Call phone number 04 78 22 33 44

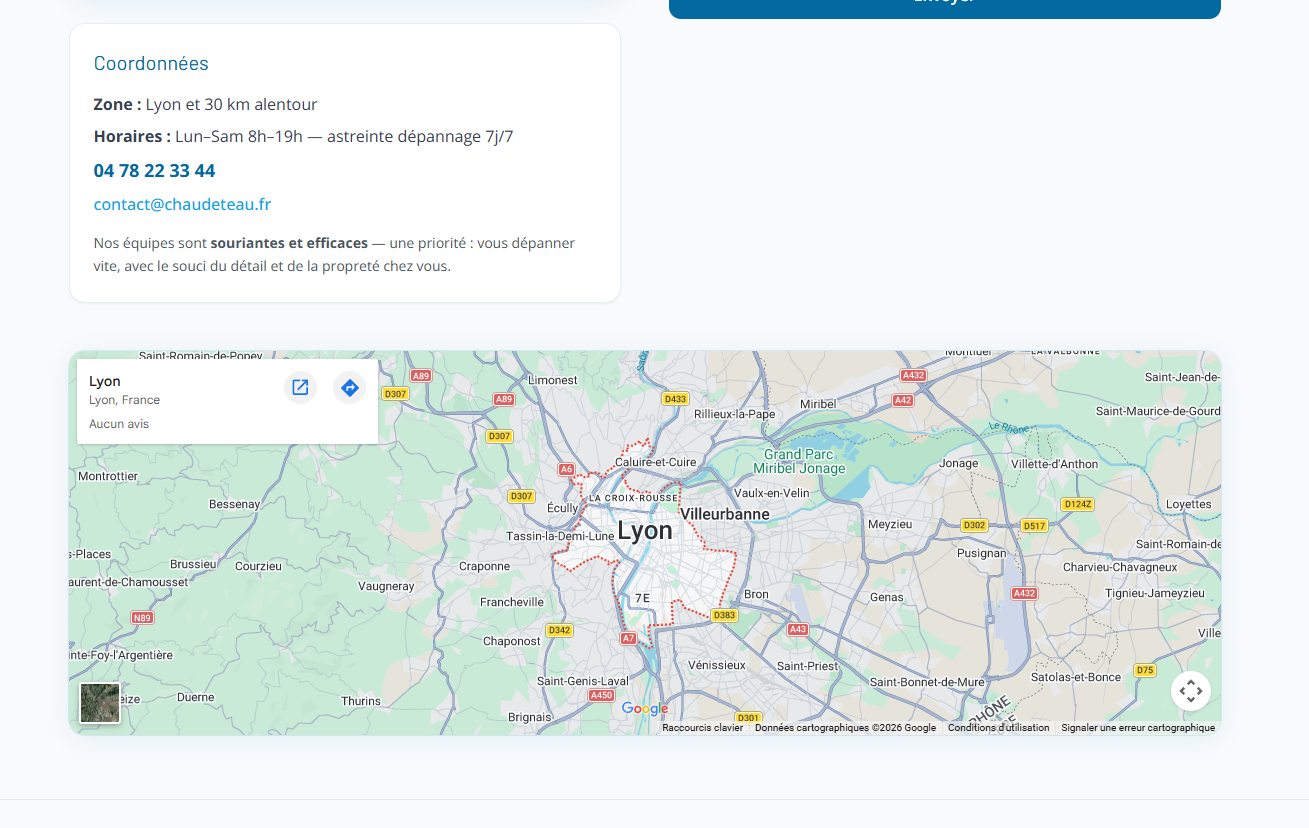coord(154,171)
